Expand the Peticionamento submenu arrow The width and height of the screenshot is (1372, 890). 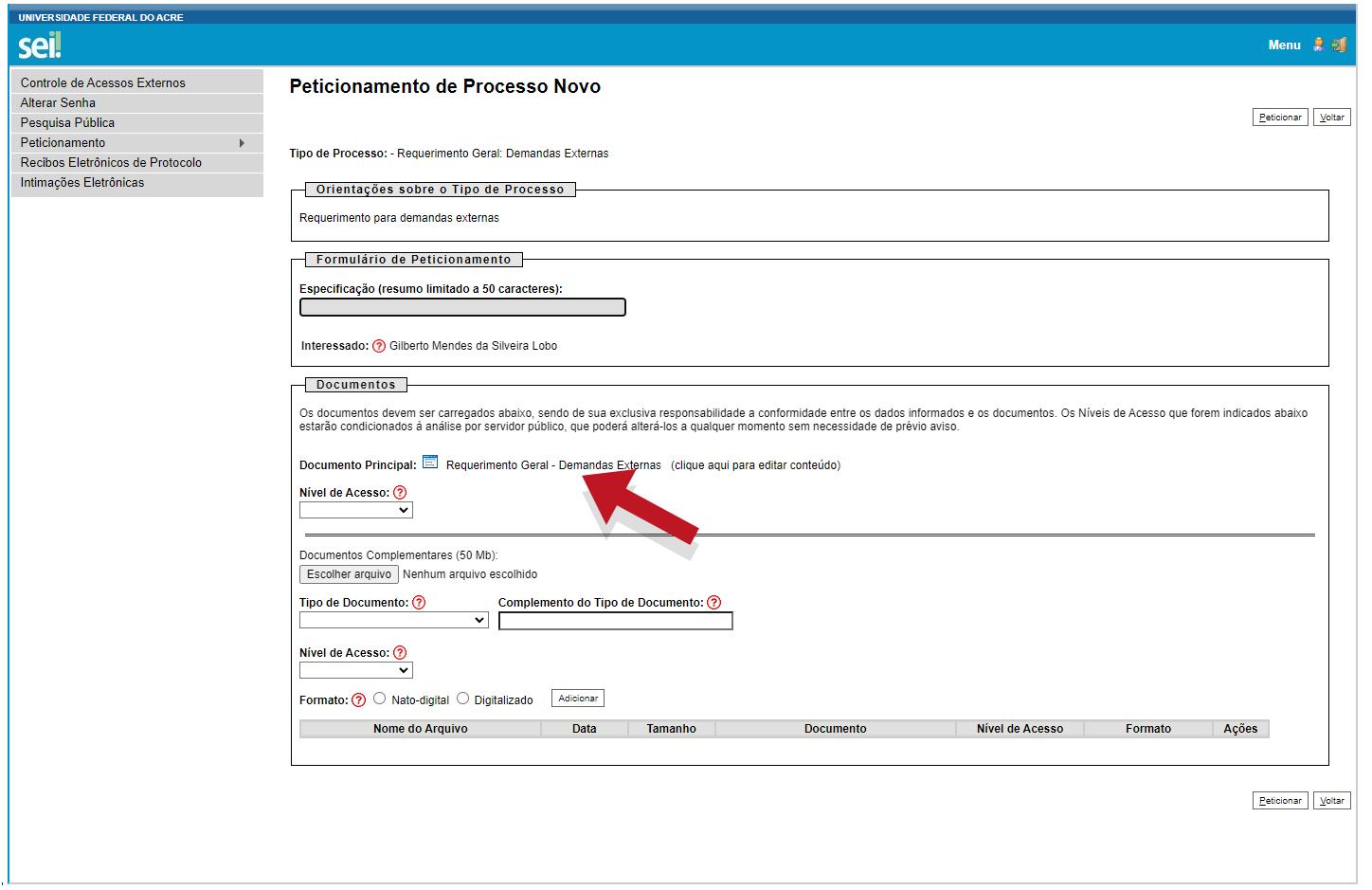(x=243, y=143)
